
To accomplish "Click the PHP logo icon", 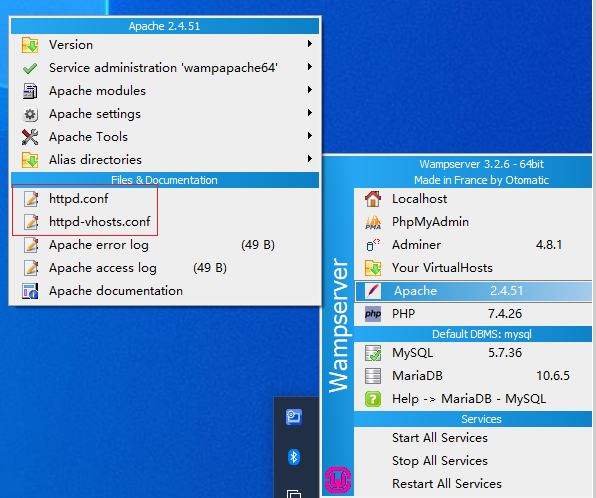I will [373, 314].
